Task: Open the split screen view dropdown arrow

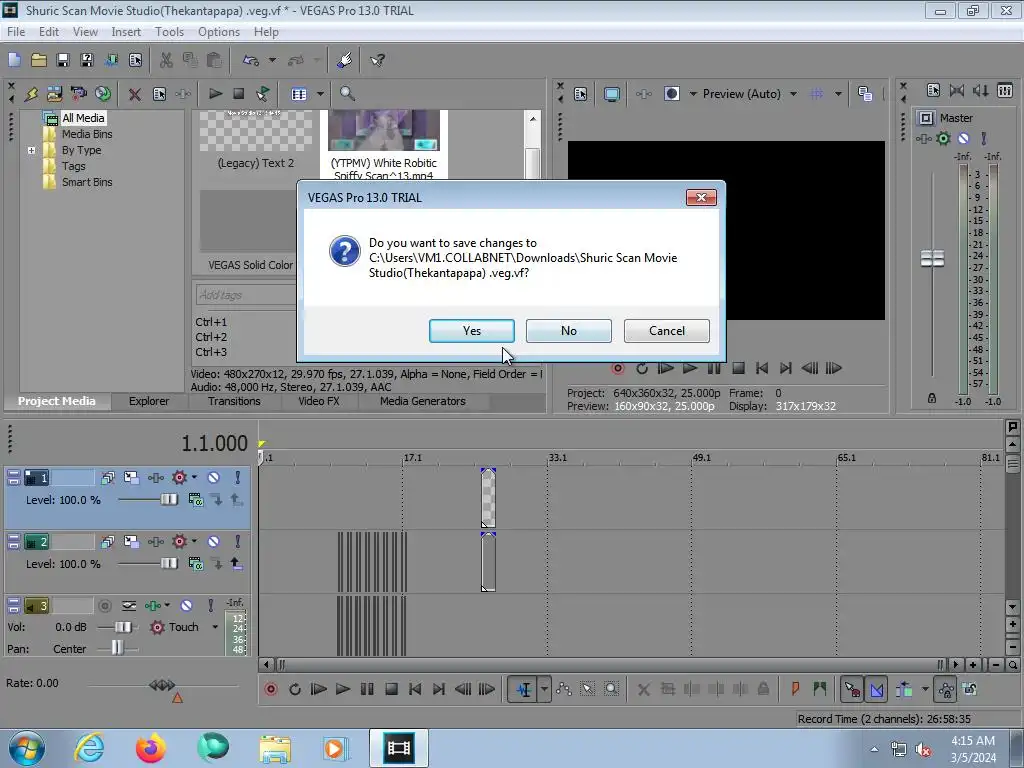Action: 693,94
